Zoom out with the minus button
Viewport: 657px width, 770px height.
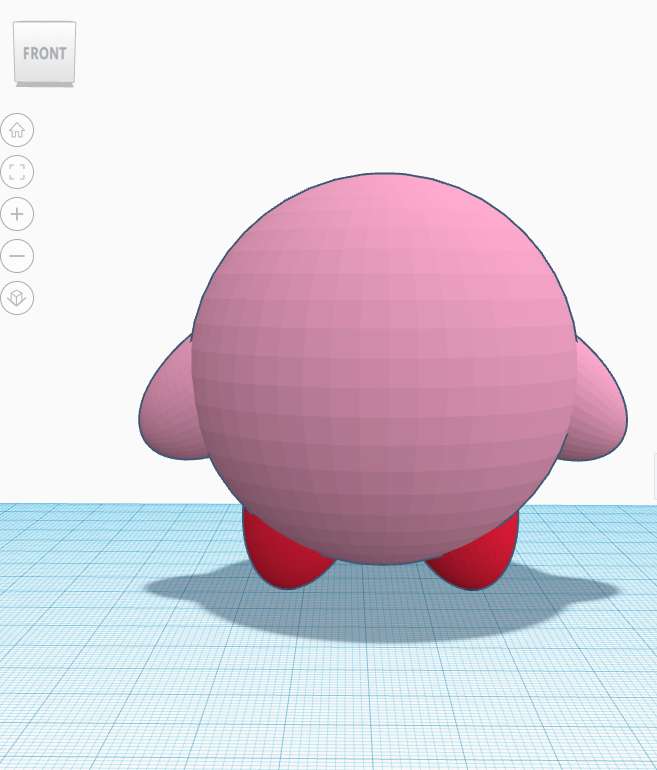(17, 256)
